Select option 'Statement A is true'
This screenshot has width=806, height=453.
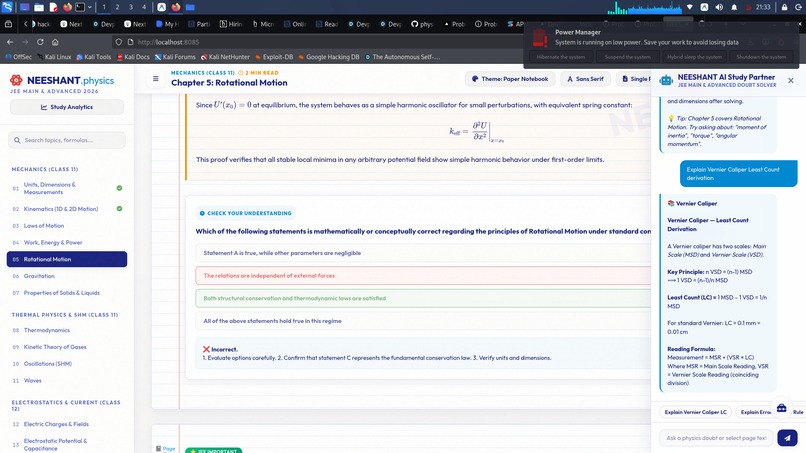pos(423,253)
